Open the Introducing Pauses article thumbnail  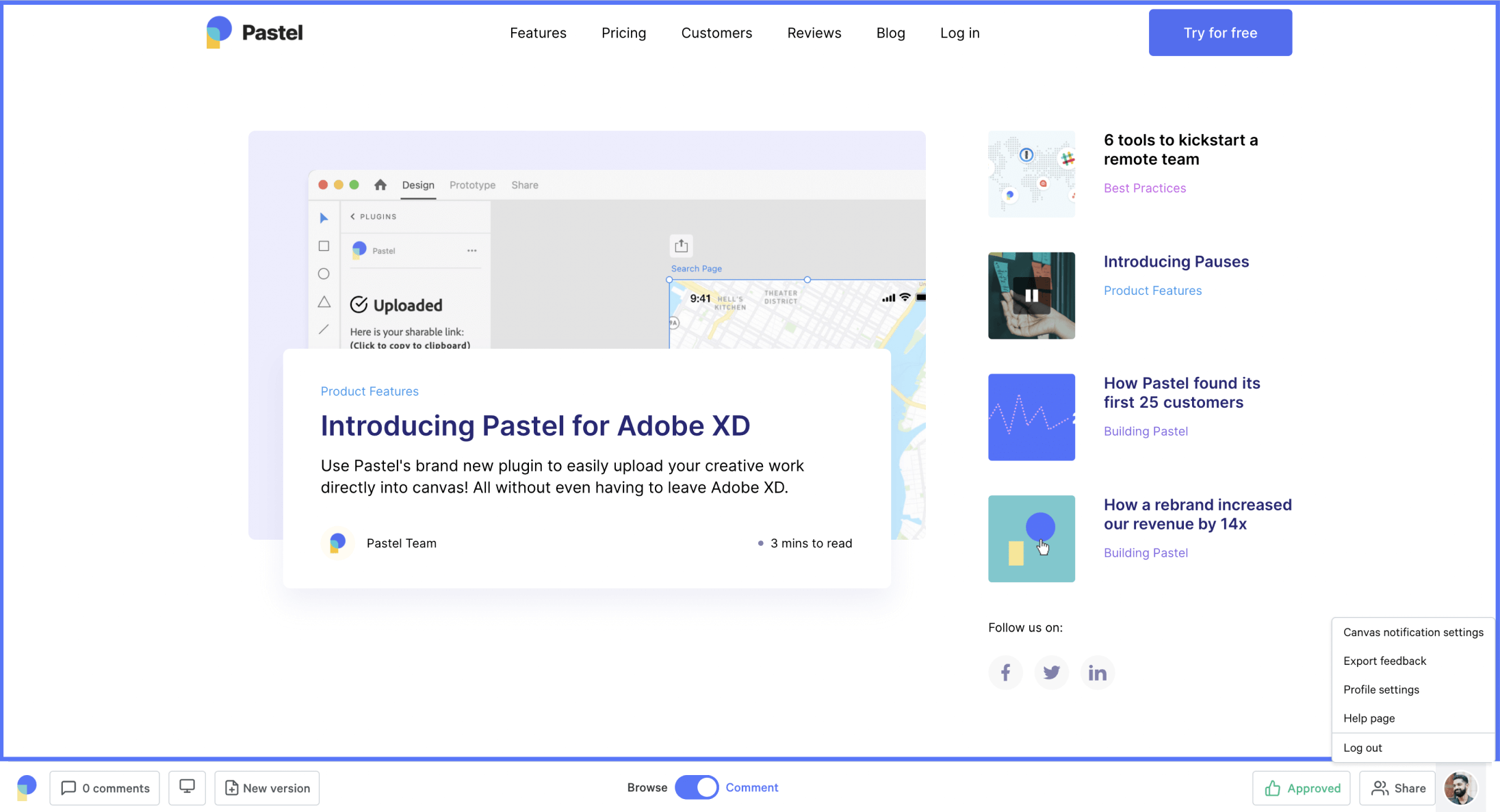[1031, 296]
